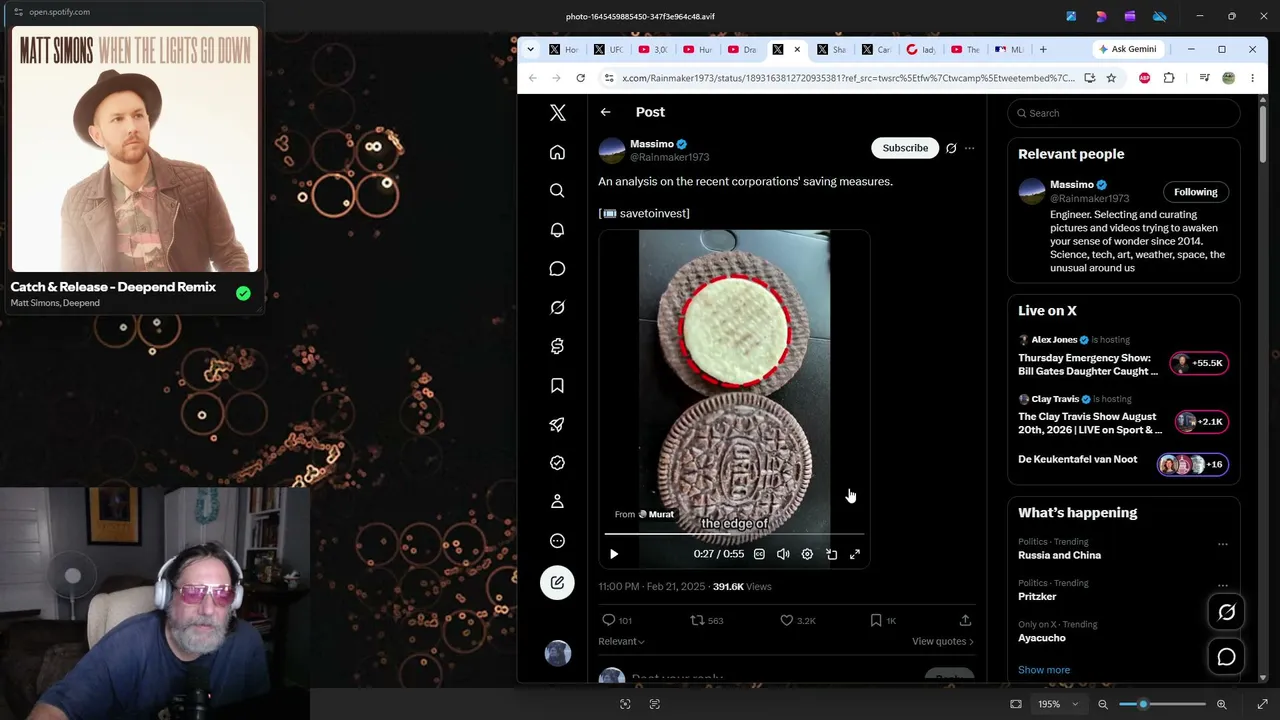This screenshot has height=720, width=1280.
Task: Open Notifications bell in X sidebar
Action: click(x=557, y=230)
